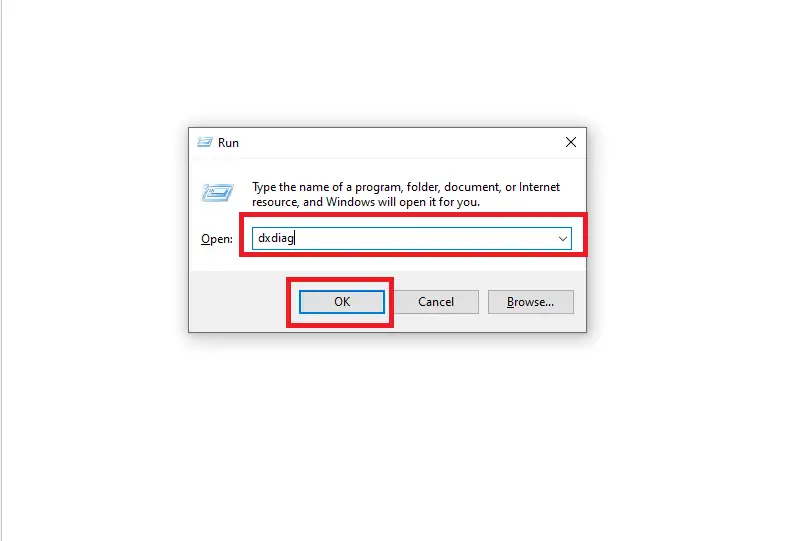796x541 pixels.
Task: Place the cursor at end of dxdiag
Action: pyautogui.click(x=295, y=238)
